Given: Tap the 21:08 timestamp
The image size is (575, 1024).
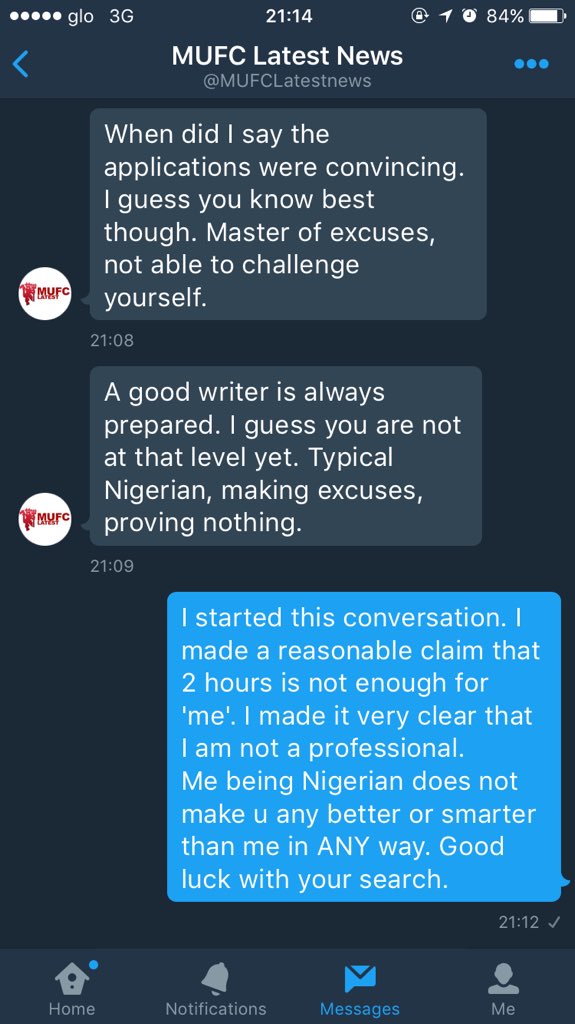Looking at the screenshot, I should 112,340.
